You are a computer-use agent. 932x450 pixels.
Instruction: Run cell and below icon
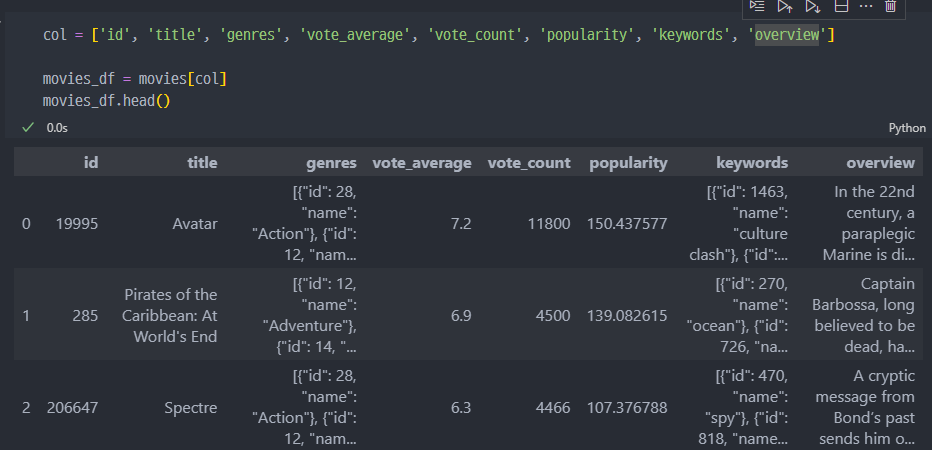(813, 6)
